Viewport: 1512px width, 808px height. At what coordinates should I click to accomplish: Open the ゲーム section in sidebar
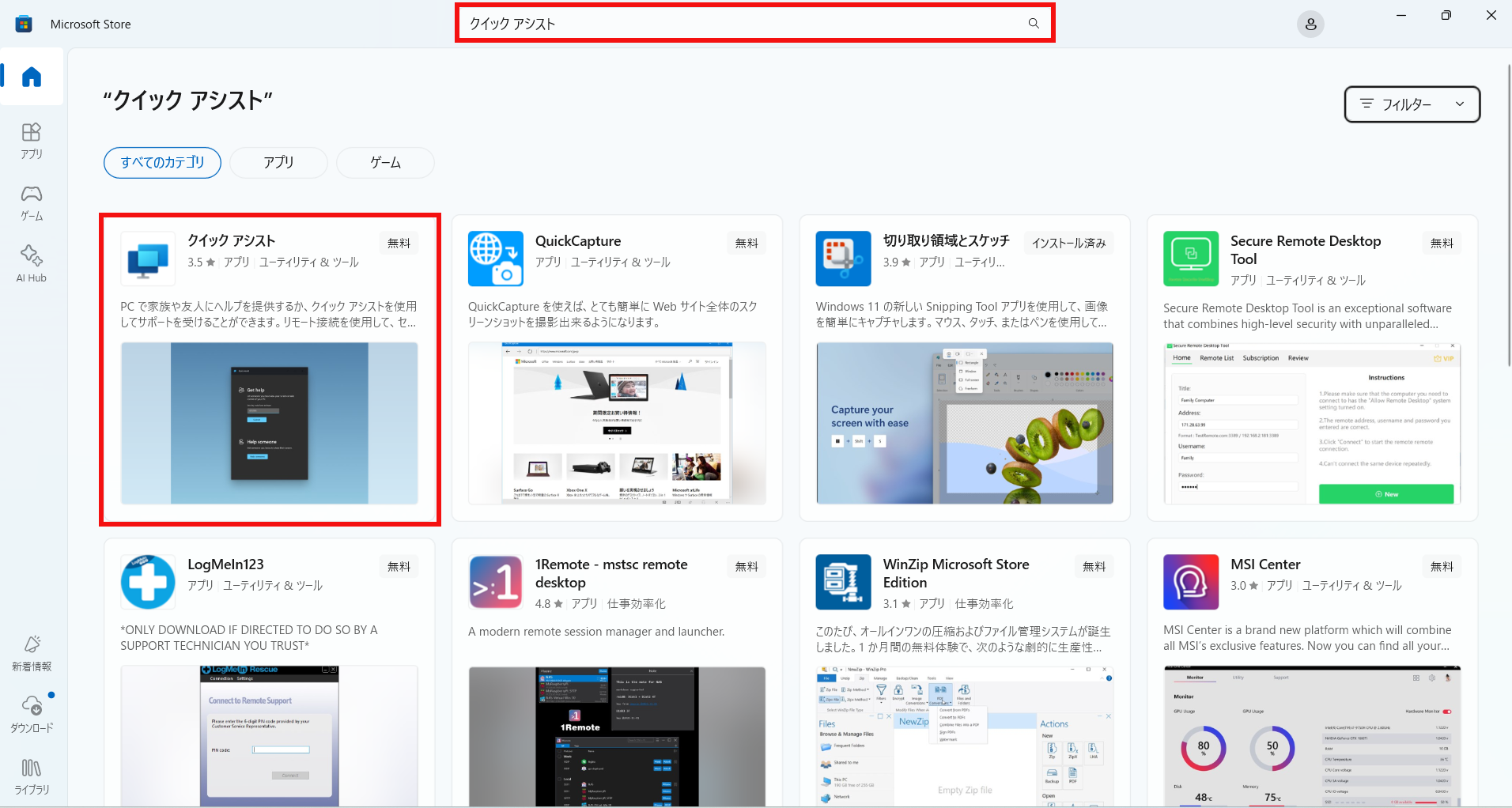tap(32, 202)
